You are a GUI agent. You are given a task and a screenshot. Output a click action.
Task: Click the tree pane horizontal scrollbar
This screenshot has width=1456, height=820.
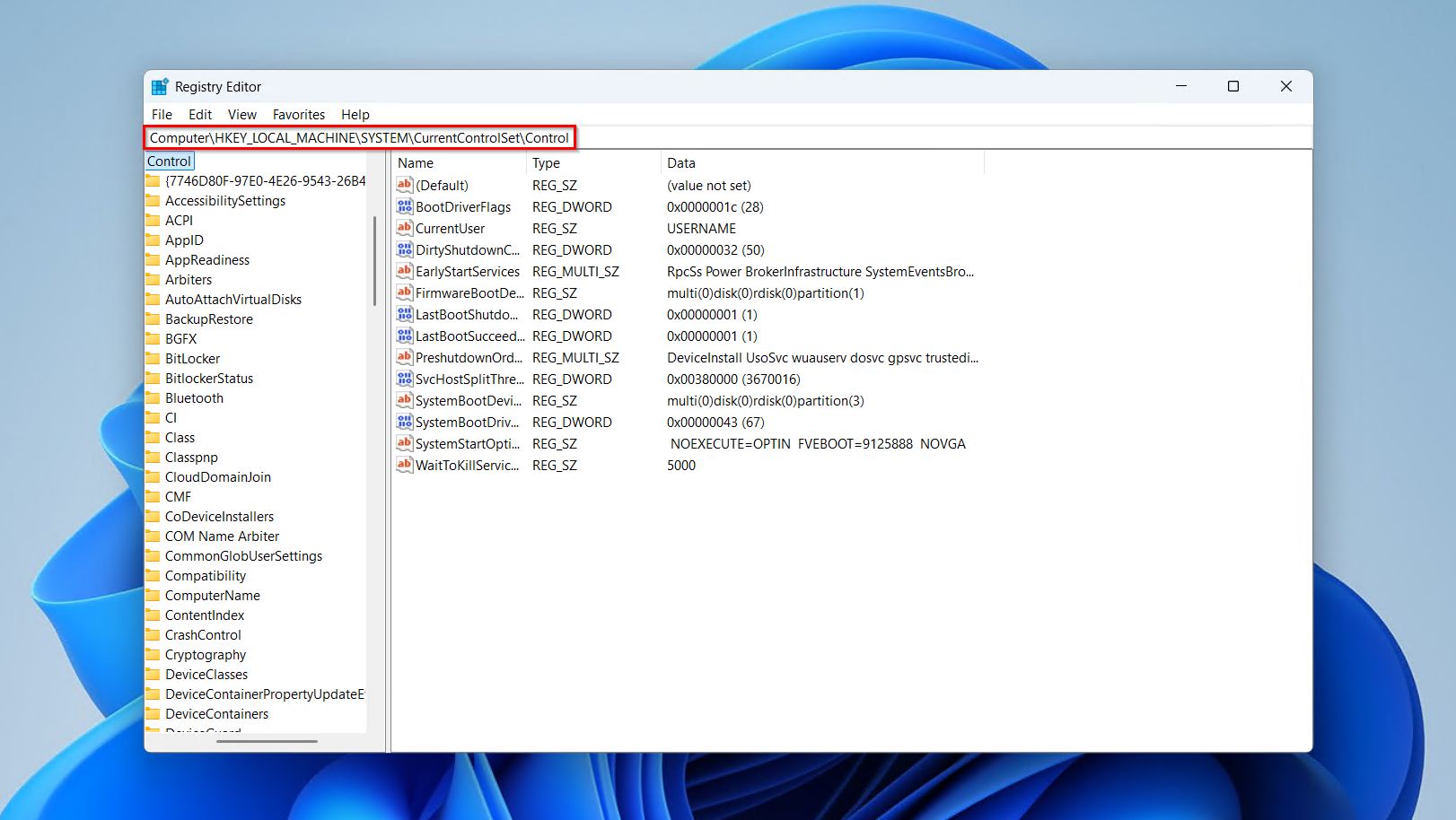click(x=267, y=741)
